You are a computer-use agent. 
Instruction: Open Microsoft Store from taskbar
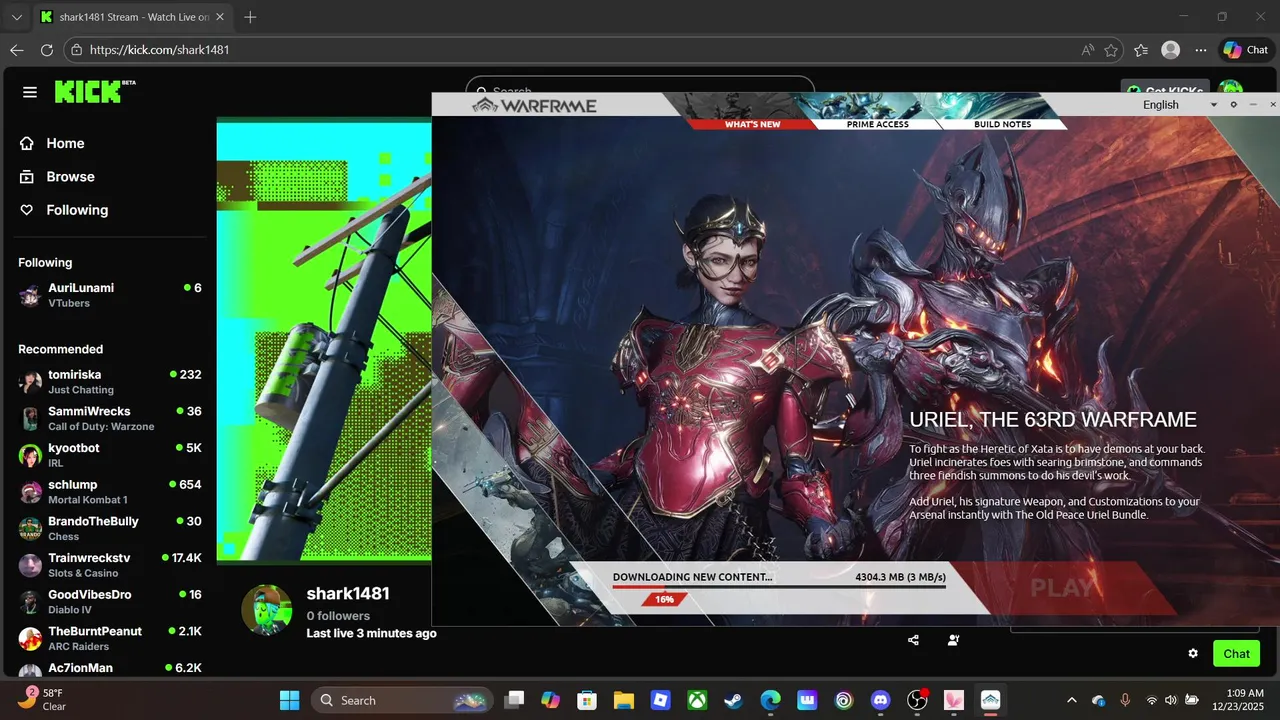click(x=587, y=700)
